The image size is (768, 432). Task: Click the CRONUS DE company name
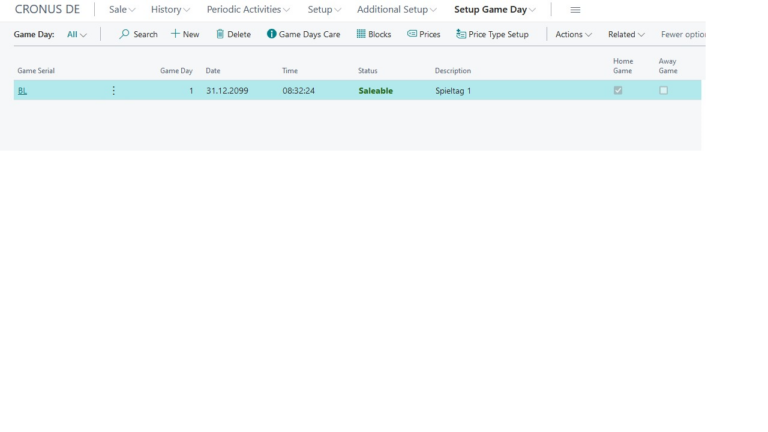[x=47, y=10]
